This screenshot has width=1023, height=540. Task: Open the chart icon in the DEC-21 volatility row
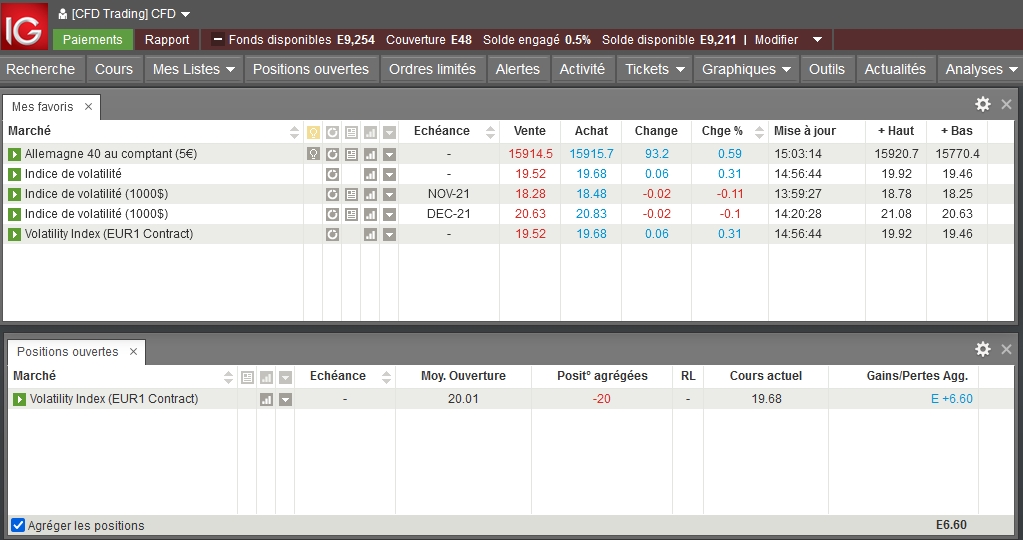click(x=370, y=214)
